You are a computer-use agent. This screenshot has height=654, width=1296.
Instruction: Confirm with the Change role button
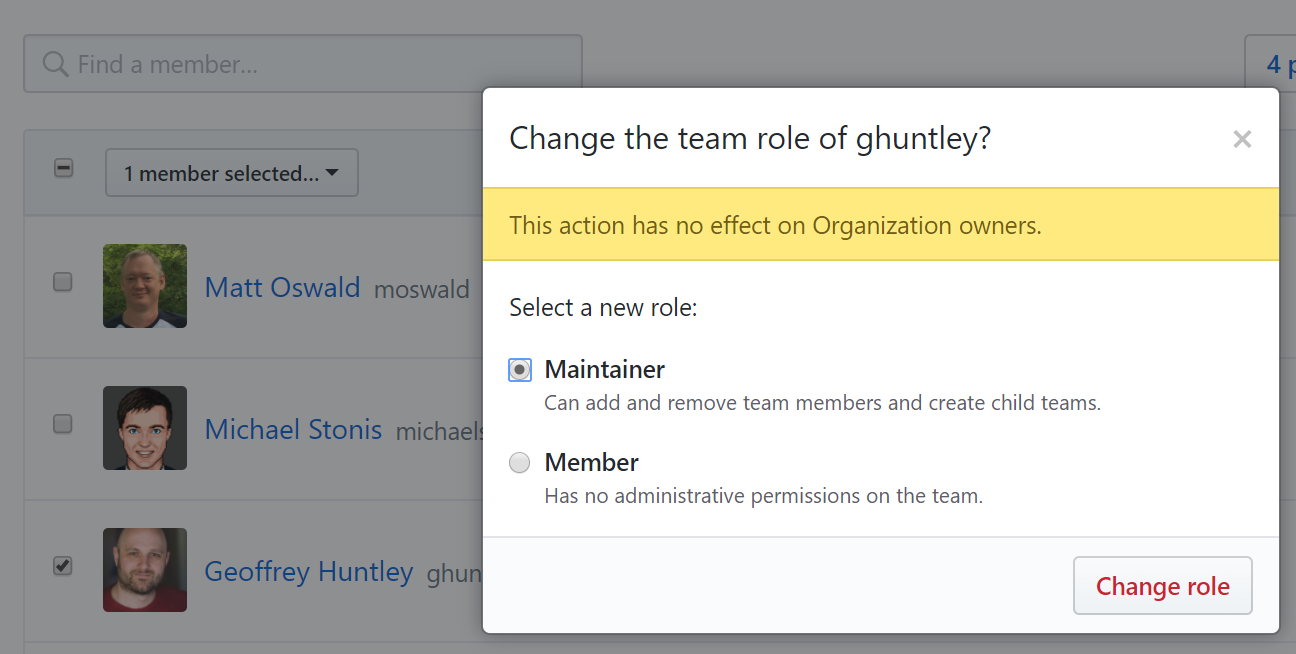(1162, 586)
